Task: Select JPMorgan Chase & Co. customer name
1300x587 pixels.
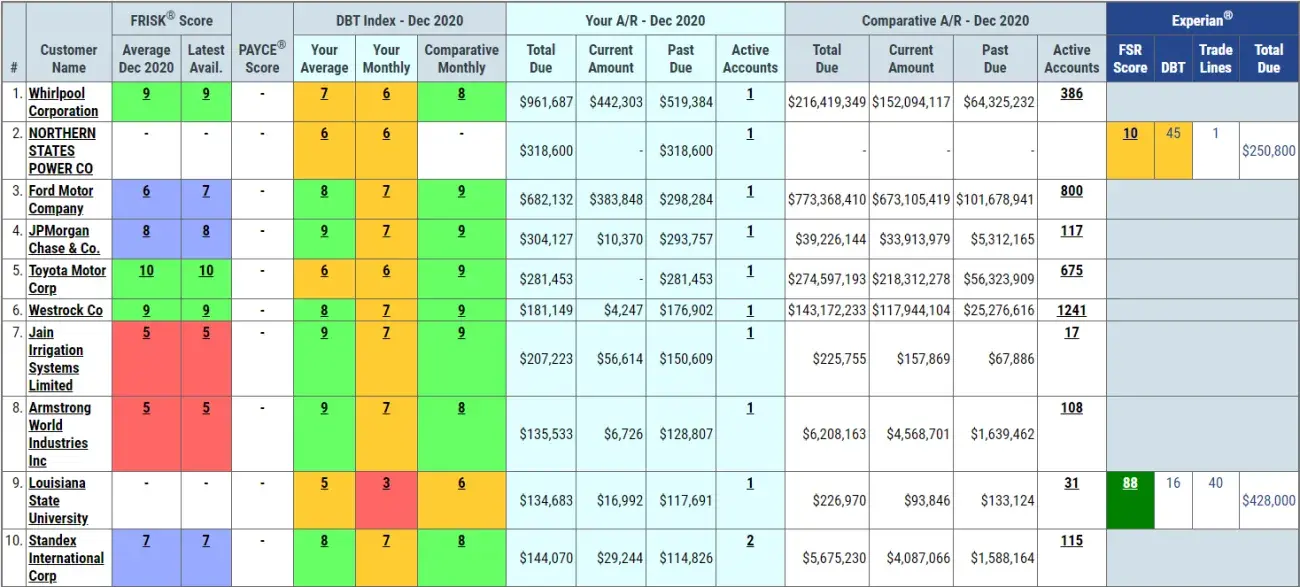Action: click(64, 240)
